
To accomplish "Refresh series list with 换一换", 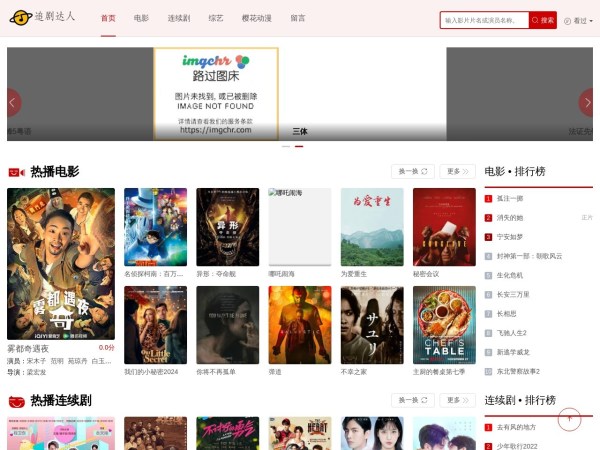I will tap(413, 400).
